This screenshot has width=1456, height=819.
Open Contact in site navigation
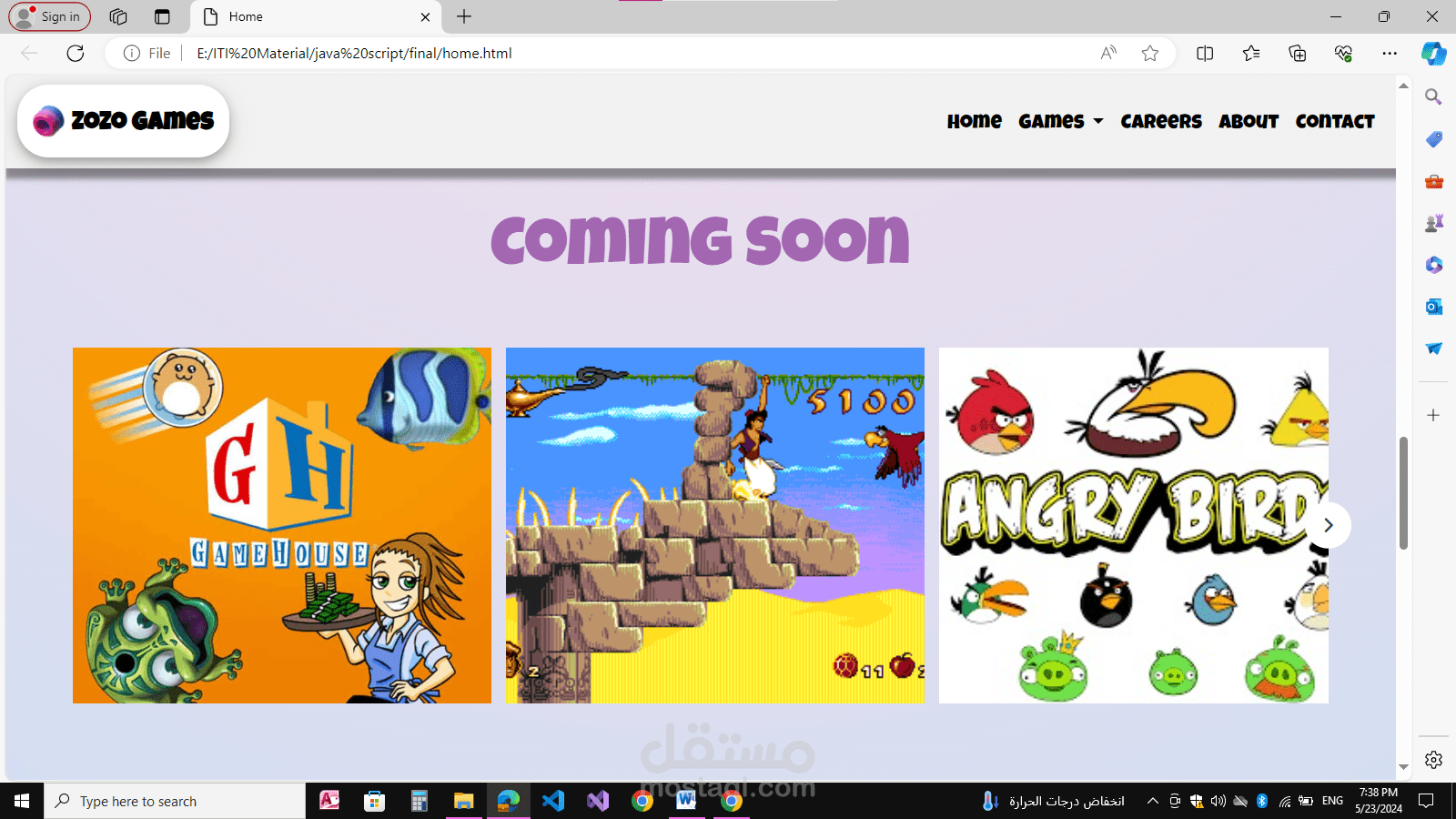(1335, 121)
